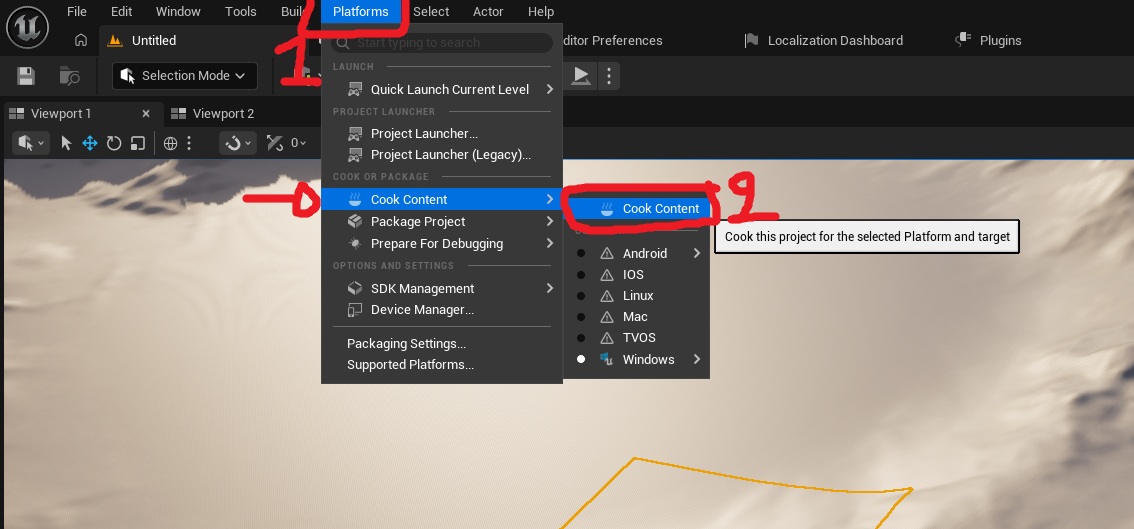Open Packaging Settings...

pyautogui.click(x=406, y=344)
